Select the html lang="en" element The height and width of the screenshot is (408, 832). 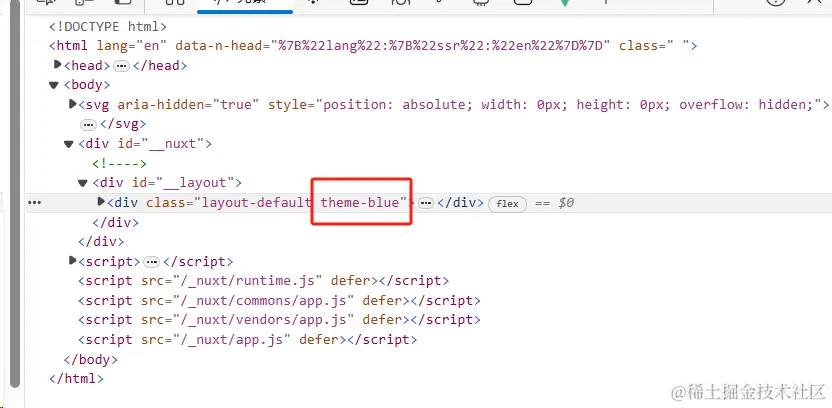(x=373, y=46)
